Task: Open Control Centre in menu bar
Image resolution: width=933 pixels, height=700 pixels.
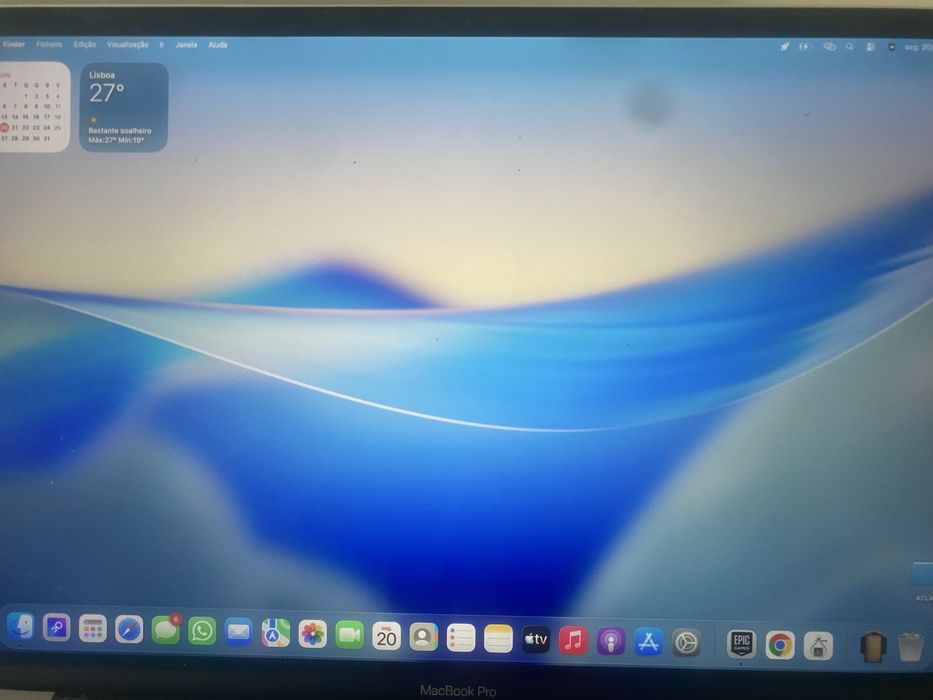Action: (x=871, y=46)
